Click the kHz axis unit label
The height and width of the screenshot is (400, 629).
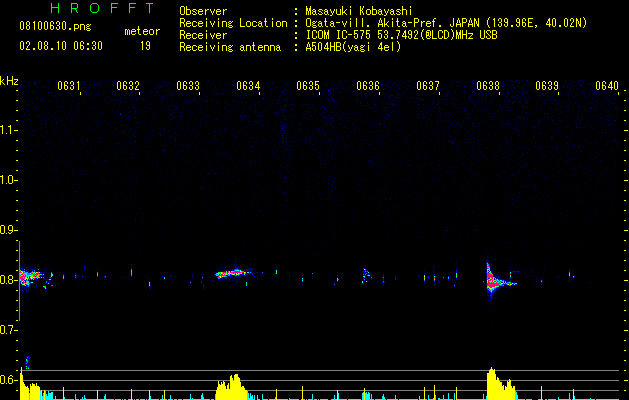(x=9, y=81)
